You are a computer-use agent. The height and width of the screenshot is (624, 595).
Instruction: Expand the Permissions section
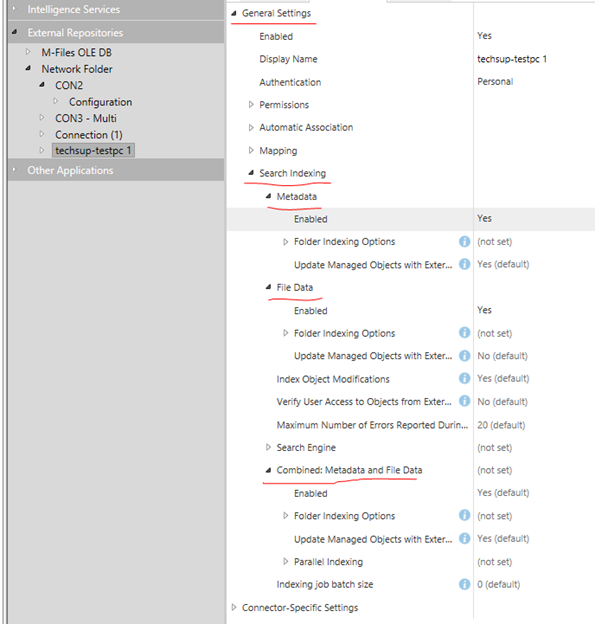click(x=251, y=105)
